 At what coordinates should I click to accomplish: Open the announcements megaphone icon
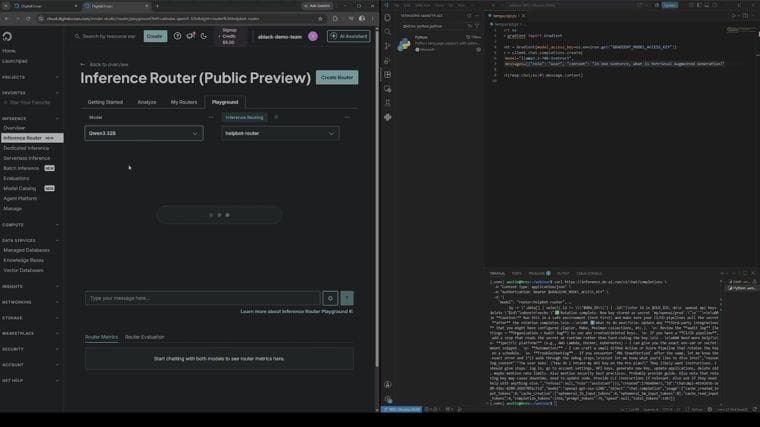[190, 36]
